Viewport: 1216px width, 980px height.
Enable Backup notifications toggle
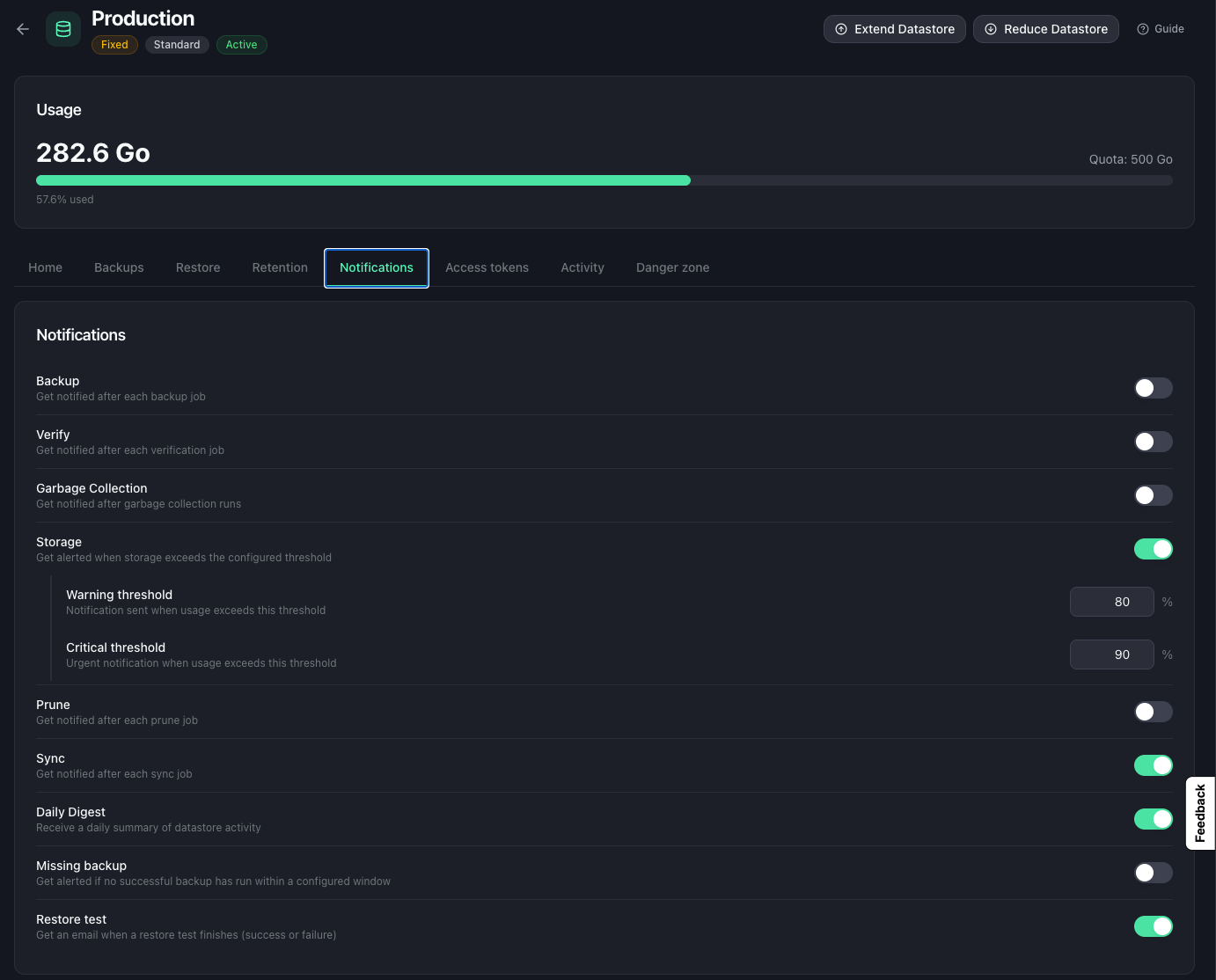(1153, 388)
